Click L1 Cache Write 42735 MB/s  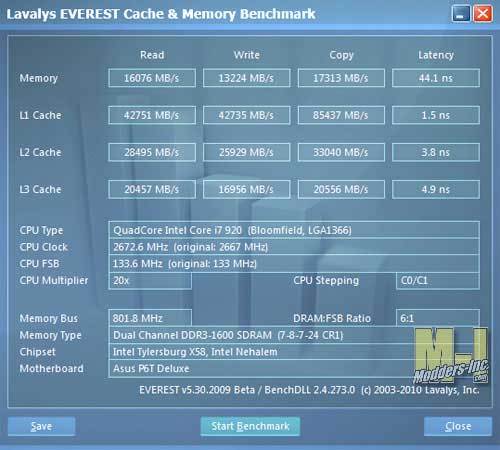[x=247, y=115]
